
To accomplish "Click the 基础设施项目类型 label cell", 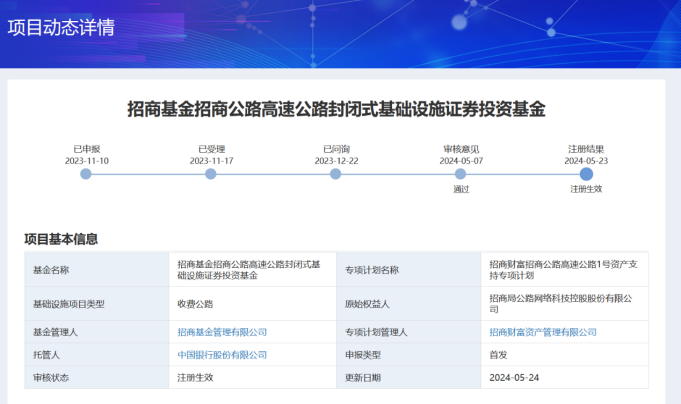I will 96,304.
